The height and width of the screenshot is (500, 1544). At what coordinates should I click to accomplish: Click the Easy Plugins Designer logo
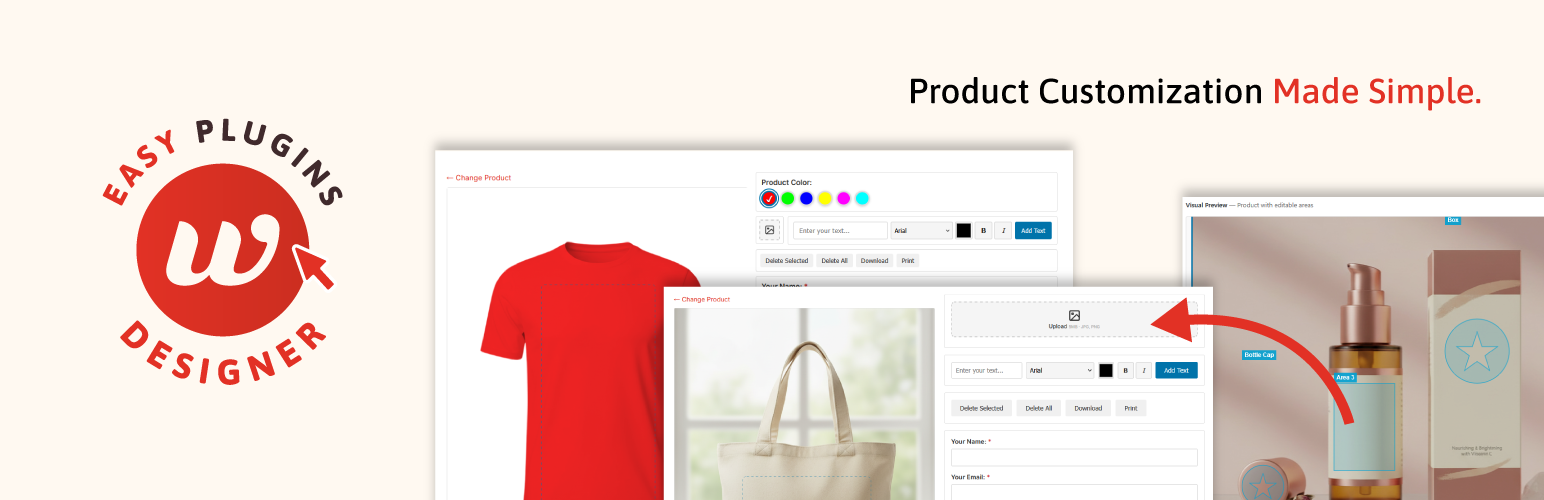point(222,250)
